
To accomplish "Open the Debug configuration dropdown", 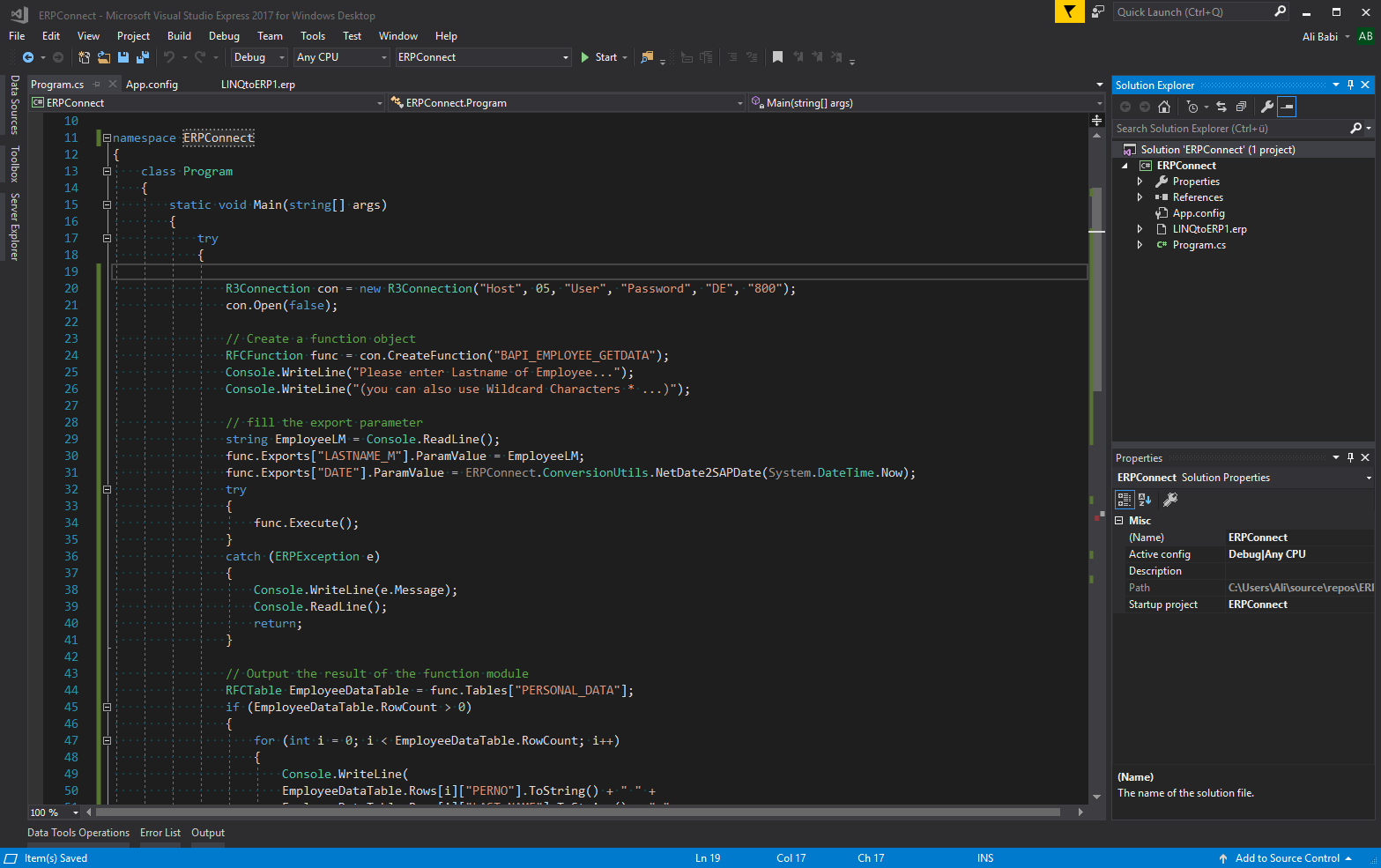I will pos(259,57).
